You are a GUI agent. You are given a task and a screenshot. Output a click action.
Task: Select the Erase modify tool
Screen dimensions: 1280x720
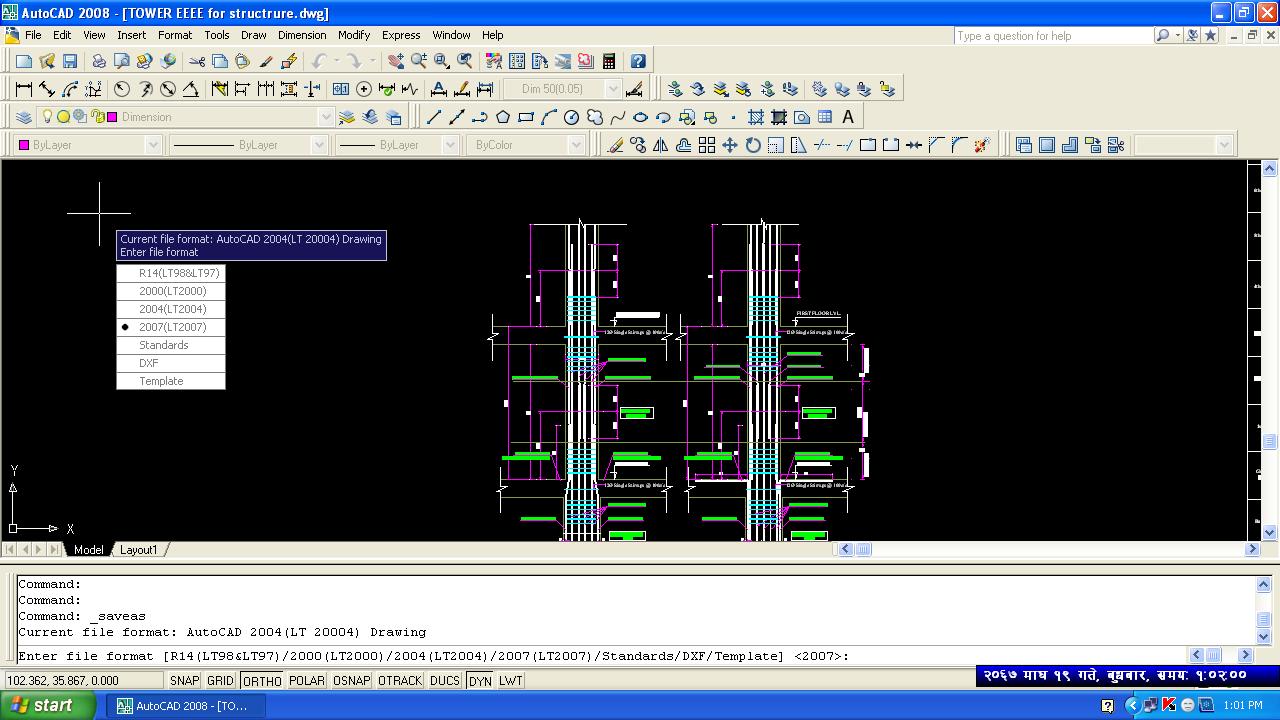click(615, 145)
